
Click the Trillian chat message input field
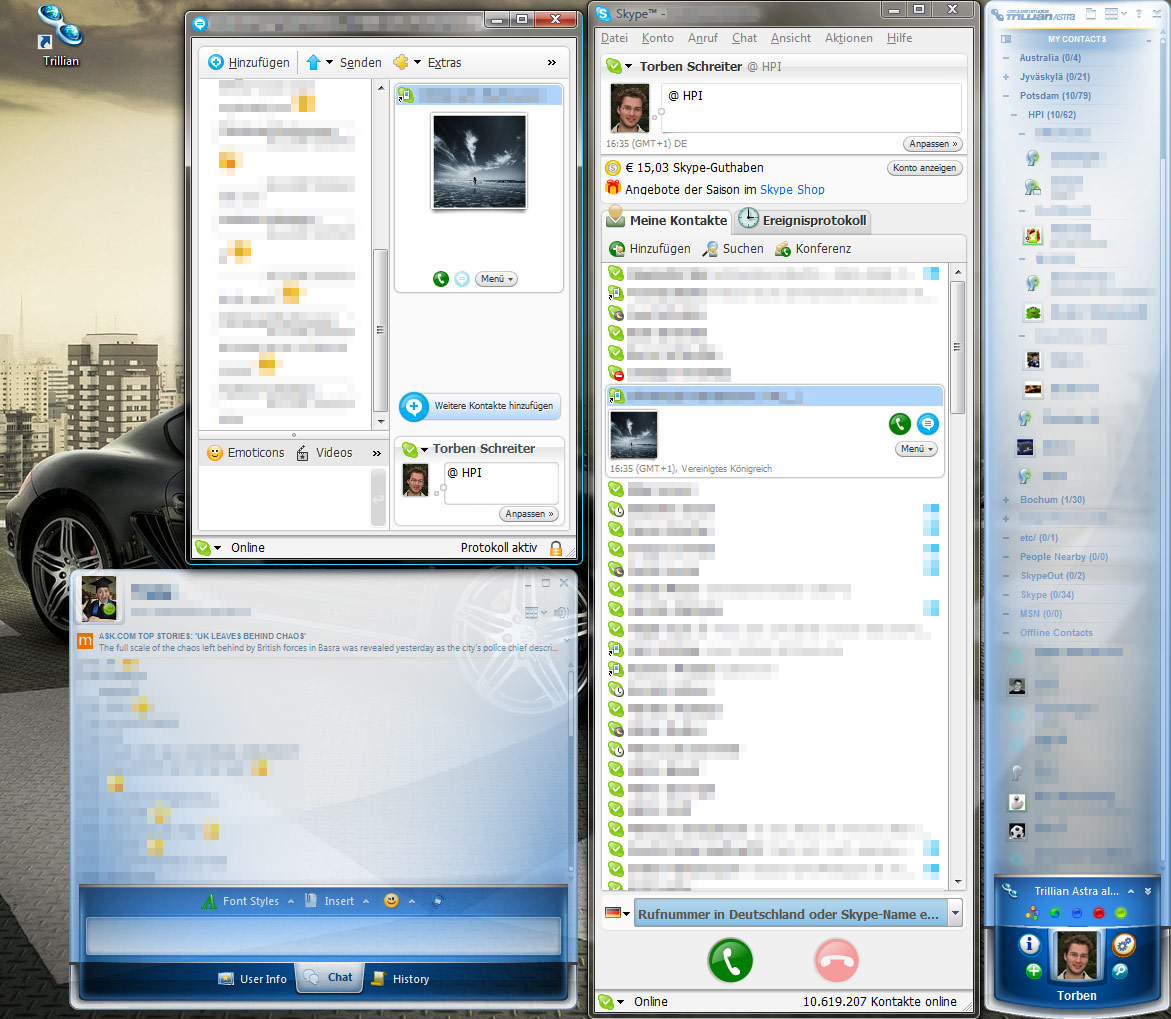[323, 936]
